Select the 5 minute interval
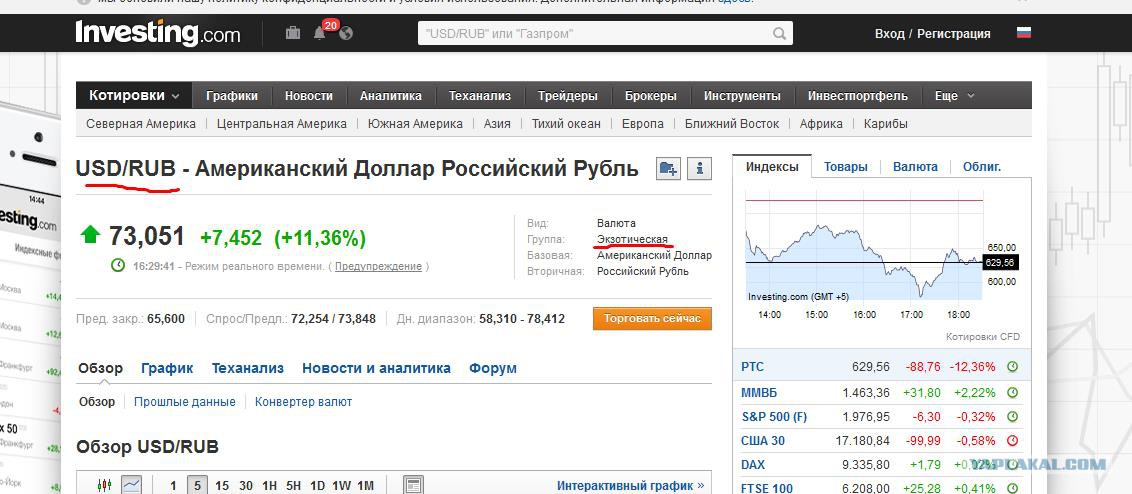 [196, 485]
